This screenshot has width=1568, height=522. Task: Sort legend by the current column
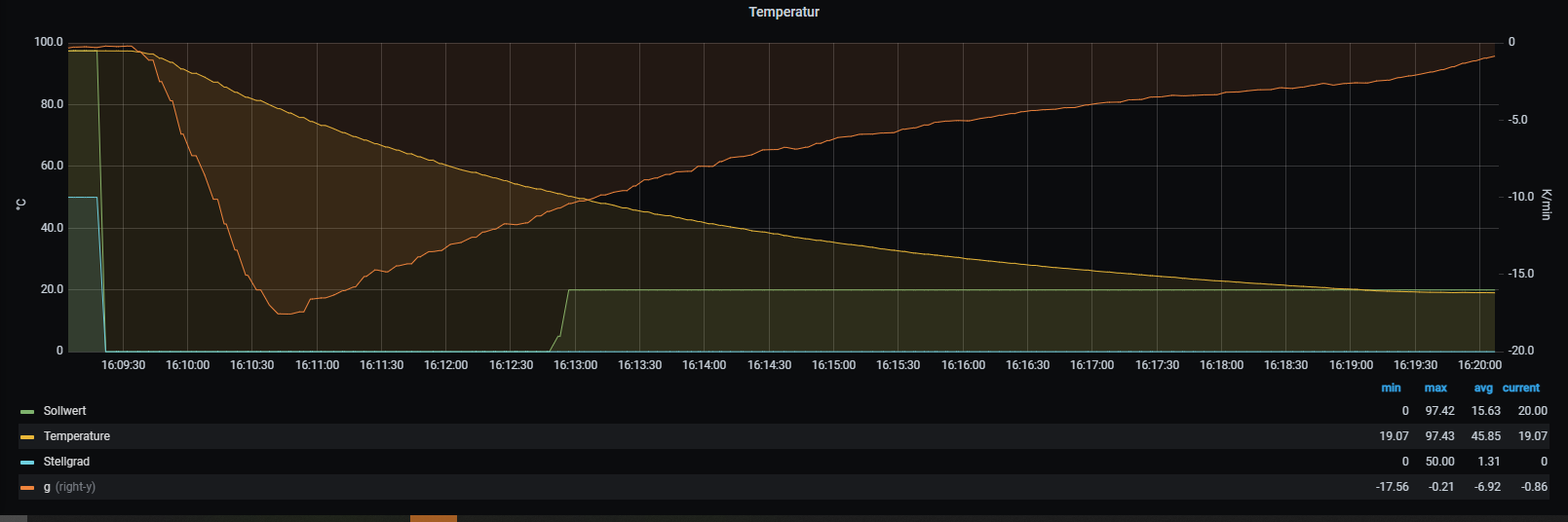pos(1520,388)
